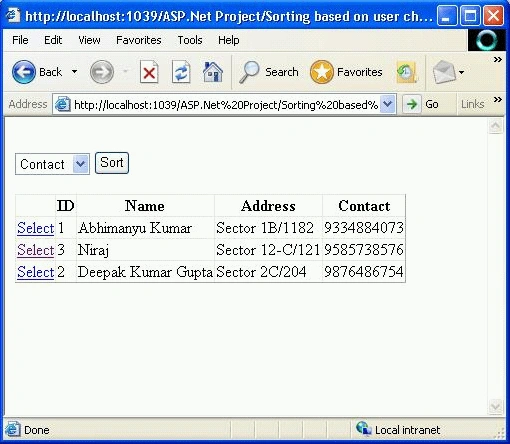
Task: Open the Edit menu
Action: coord(53,40)
